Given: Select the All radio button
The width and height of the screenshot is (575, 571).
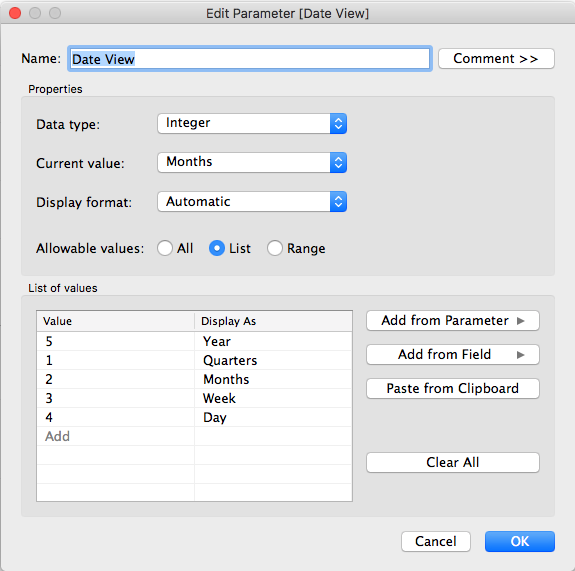Looking at the screenshot, I should pyautogui.click(x=165, y=248).
